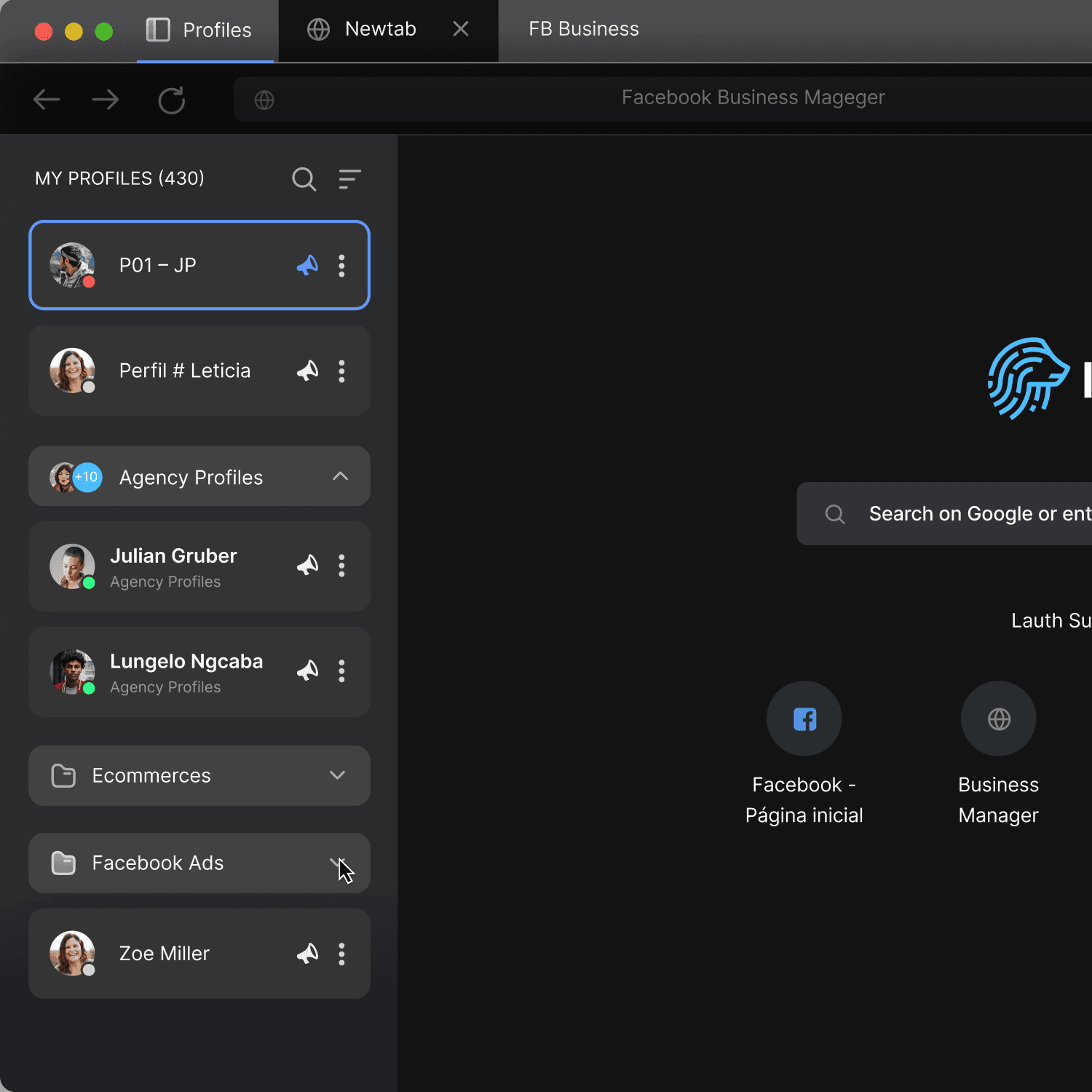Viewport: 1092px width, 1092px height.
Task: Select the Julian Gruber profile
Action: [x=199, y=566]
